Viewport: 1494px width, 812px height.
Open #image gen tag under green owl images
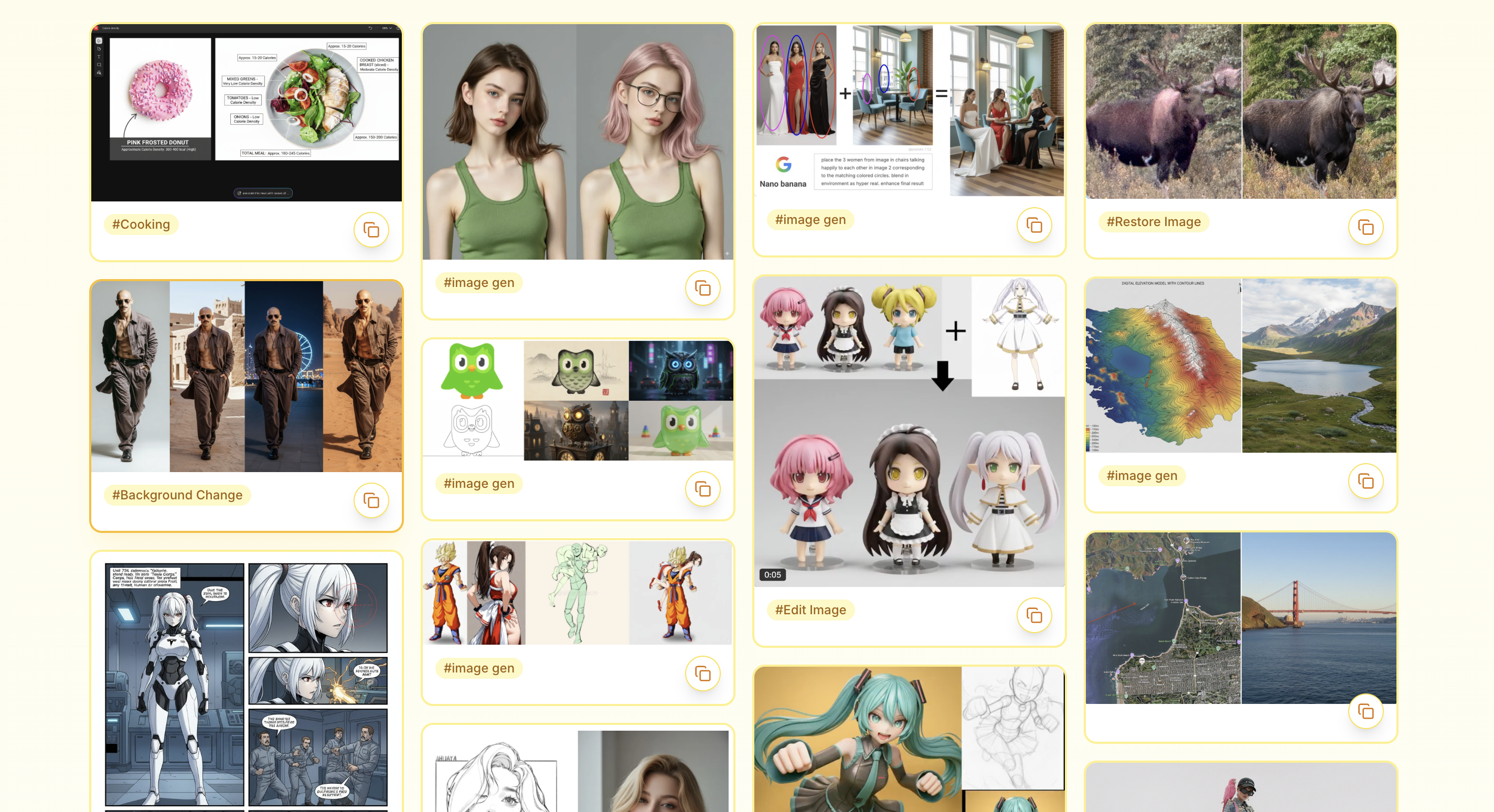(479, 484)
